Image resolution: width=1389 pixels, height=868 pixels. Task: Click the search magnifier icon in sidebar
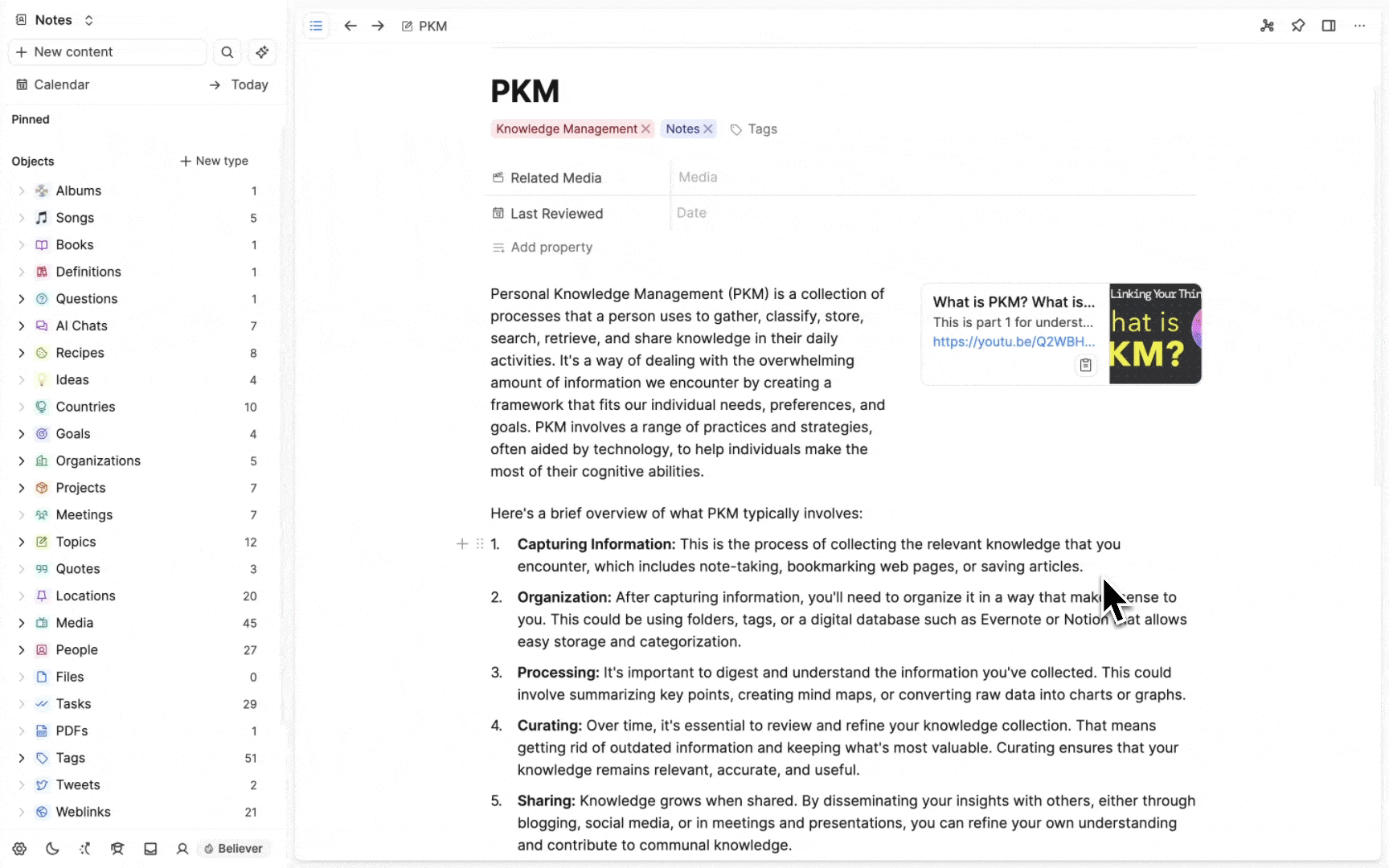227,52
